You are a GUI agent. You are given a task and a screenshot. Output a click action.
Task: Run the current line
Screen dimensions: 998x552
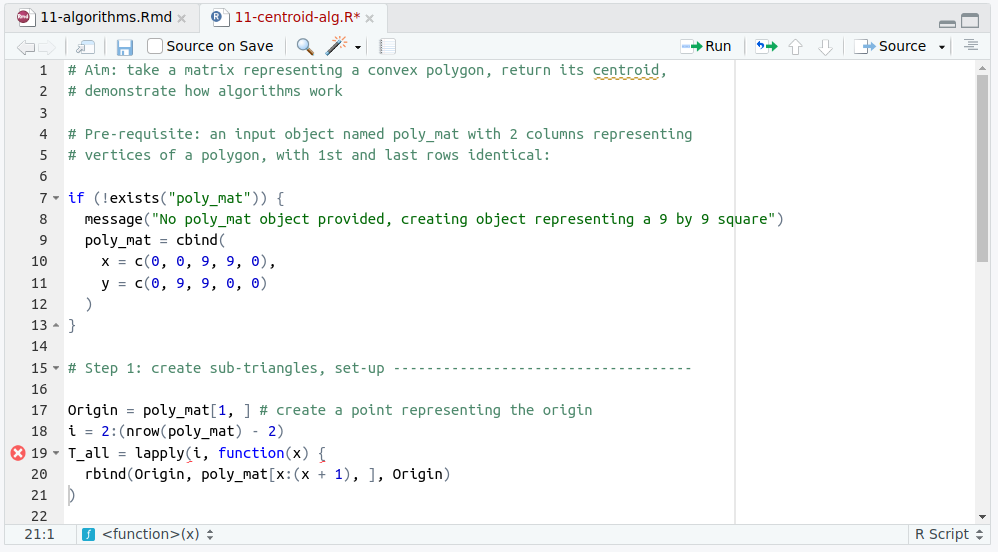[706, 46]
